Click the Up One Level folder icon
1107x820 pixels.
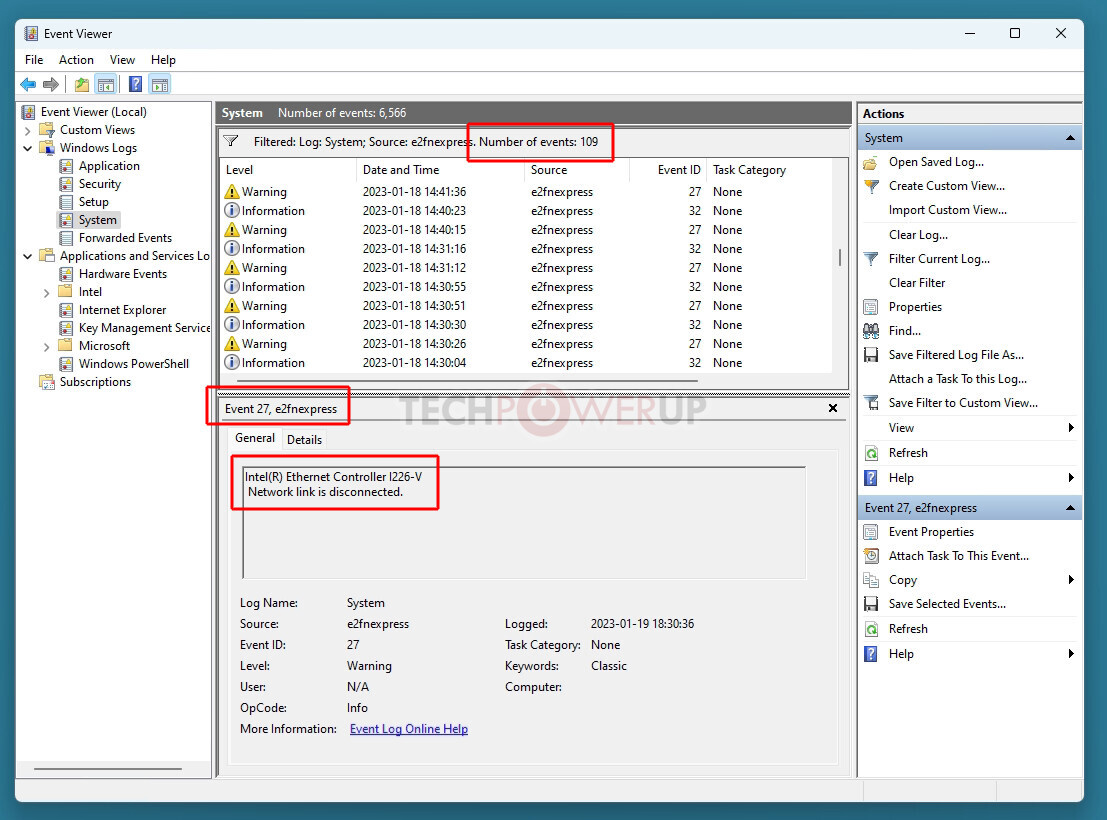point(82,85)
